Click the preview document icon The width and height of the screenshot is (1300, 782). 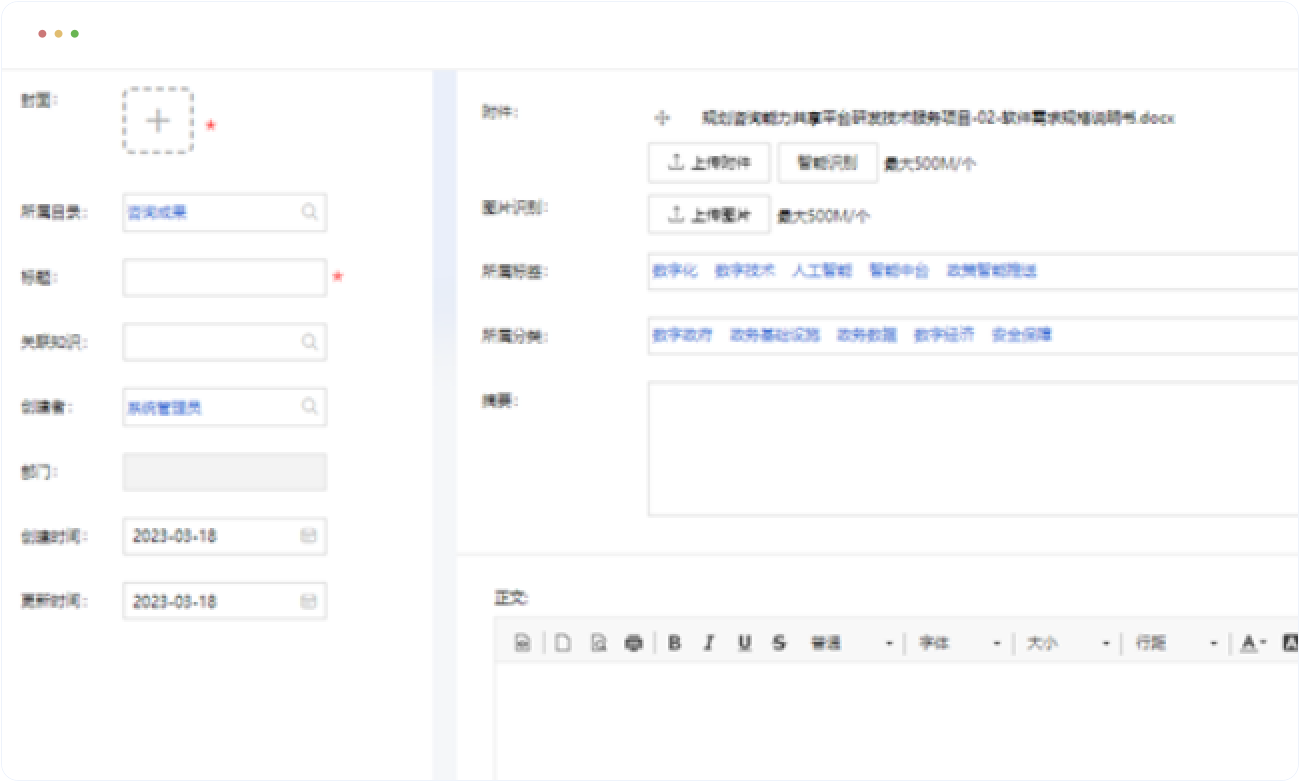[598, 643]
